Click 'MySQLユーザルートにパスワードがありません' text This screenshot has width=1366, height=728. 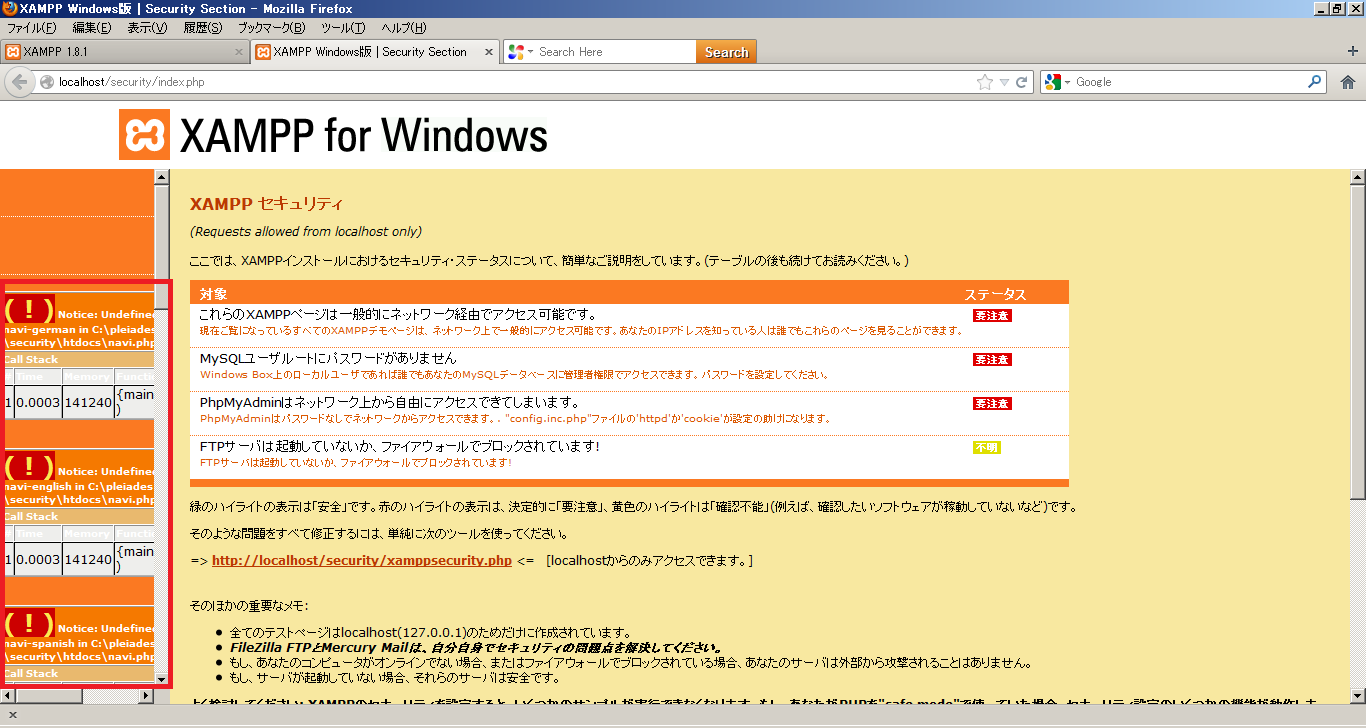click(x=328, y=358)
